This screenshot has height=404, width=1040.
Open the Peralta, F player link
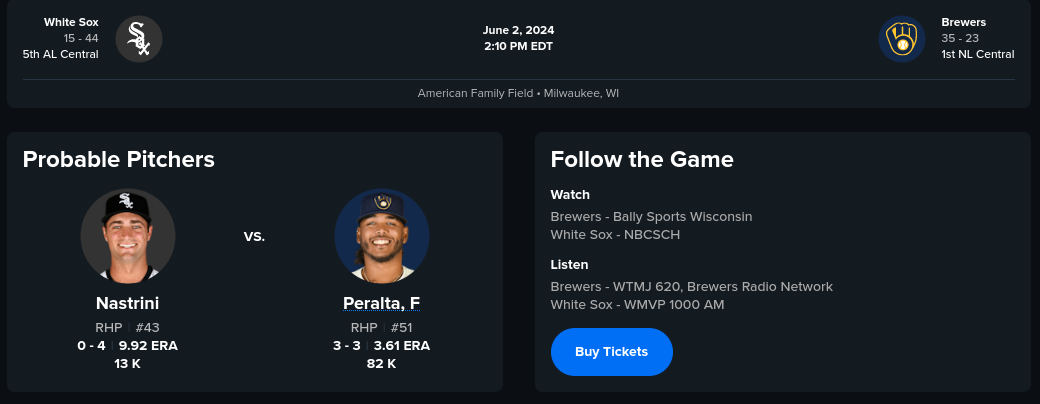(x=382, y=303)
